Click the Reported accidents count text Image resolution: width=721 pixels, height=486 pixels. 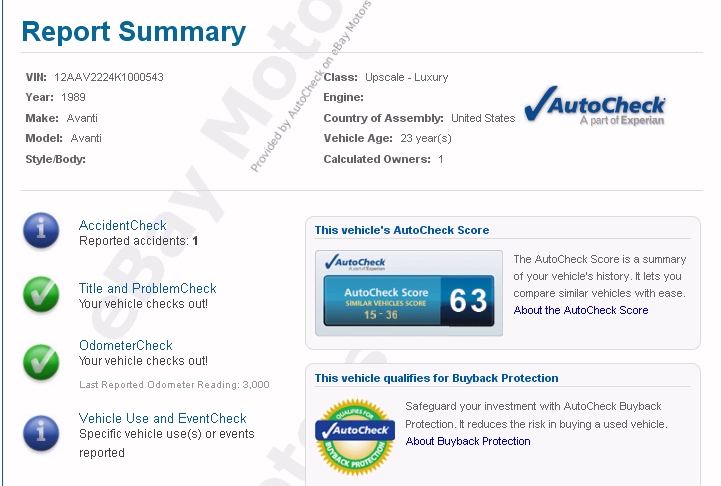(x=138, y=241)
